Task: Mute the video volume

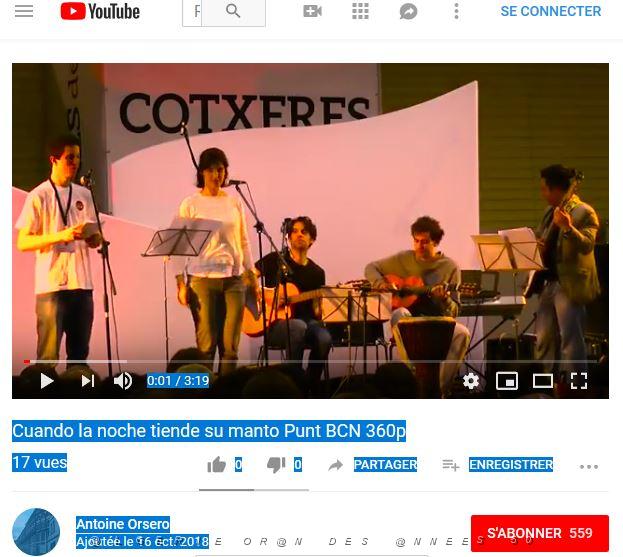Action: click(123, 381)
